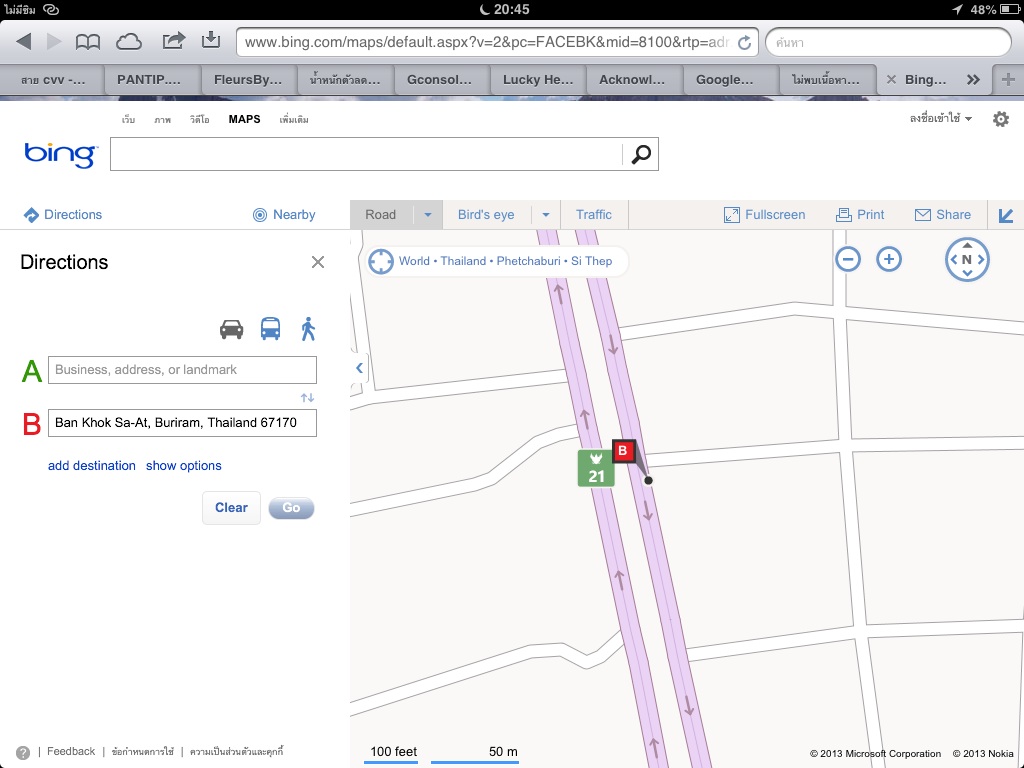Tap the browser back arrow
The height and width of the screenshot is (768, 1024).
[24, 42]
